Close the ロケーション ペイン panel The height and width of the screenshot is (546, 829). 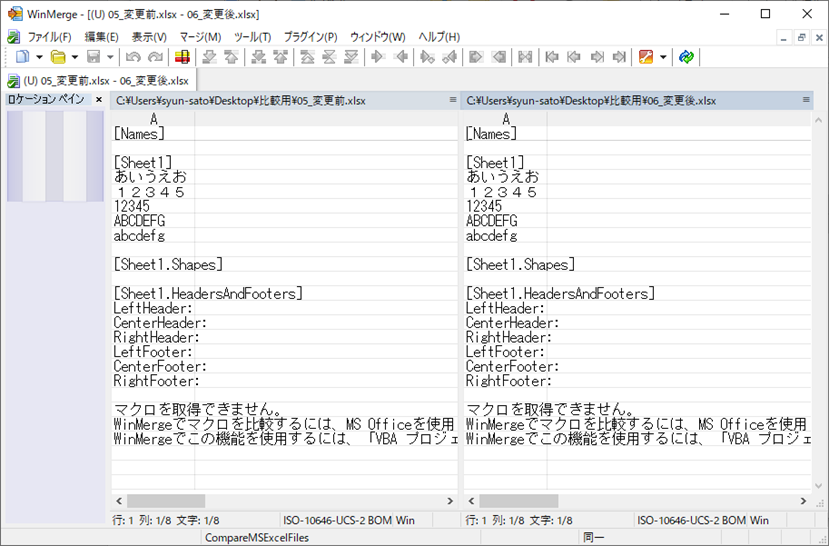(x=98, y=100)
